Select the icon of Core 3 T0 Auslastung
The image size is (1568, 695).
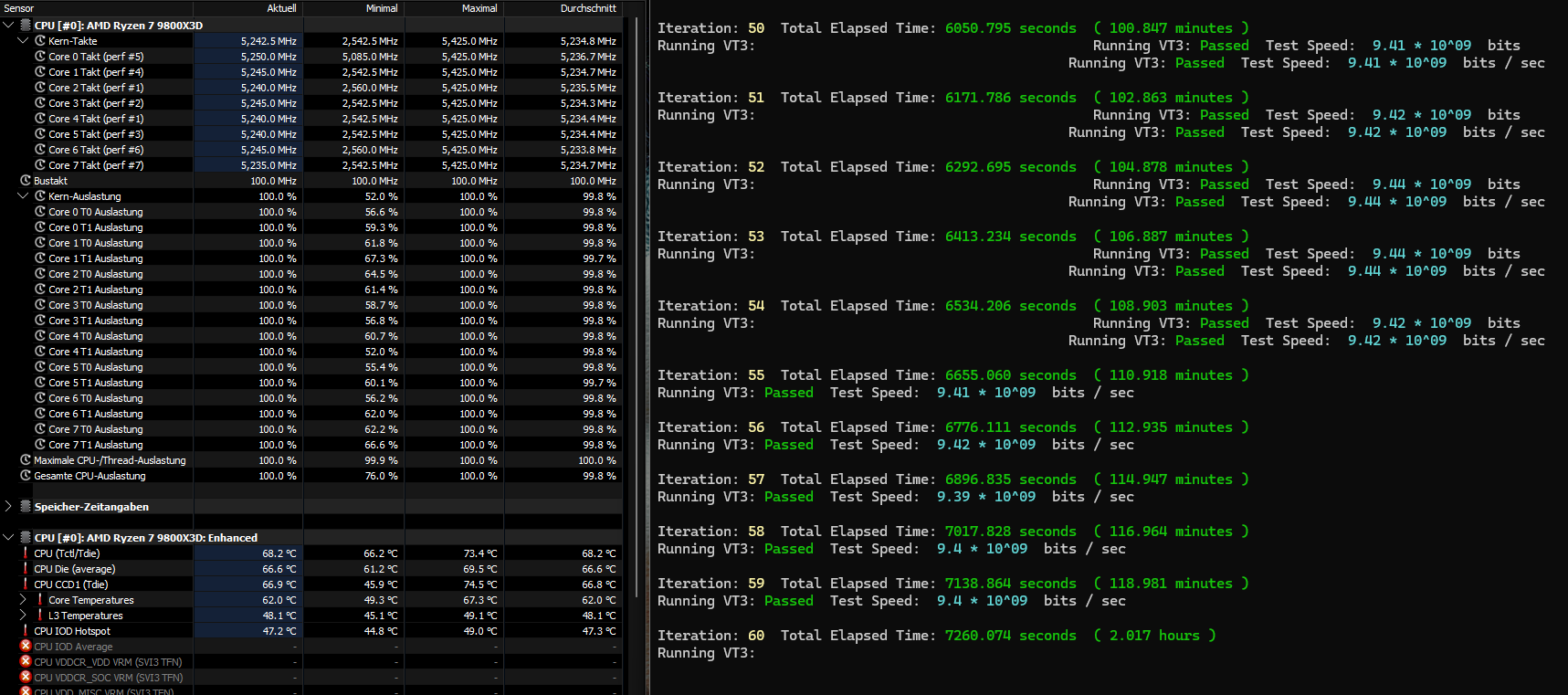pyautogui.click(x=40, y=305)
